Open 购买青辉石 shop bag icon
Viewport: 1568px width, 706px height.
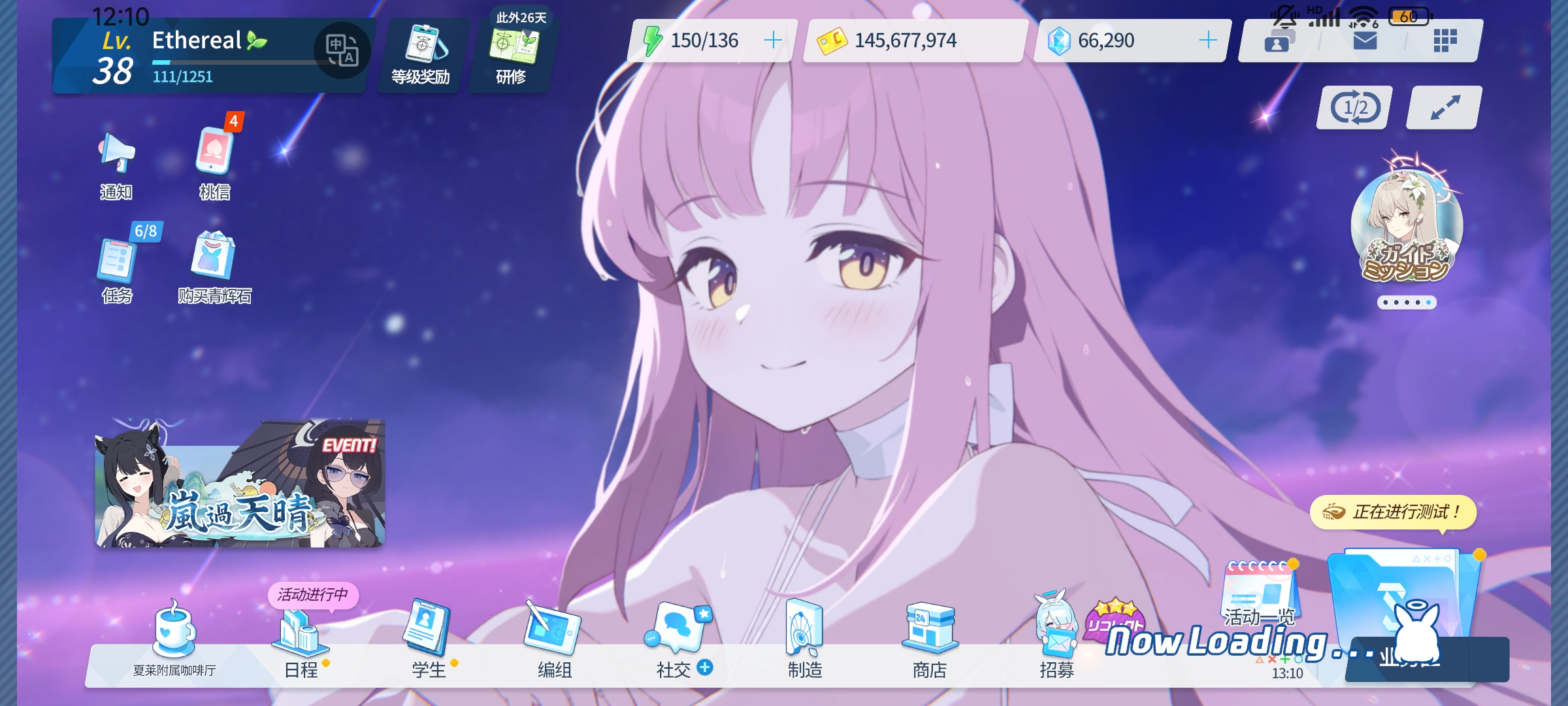214,268
